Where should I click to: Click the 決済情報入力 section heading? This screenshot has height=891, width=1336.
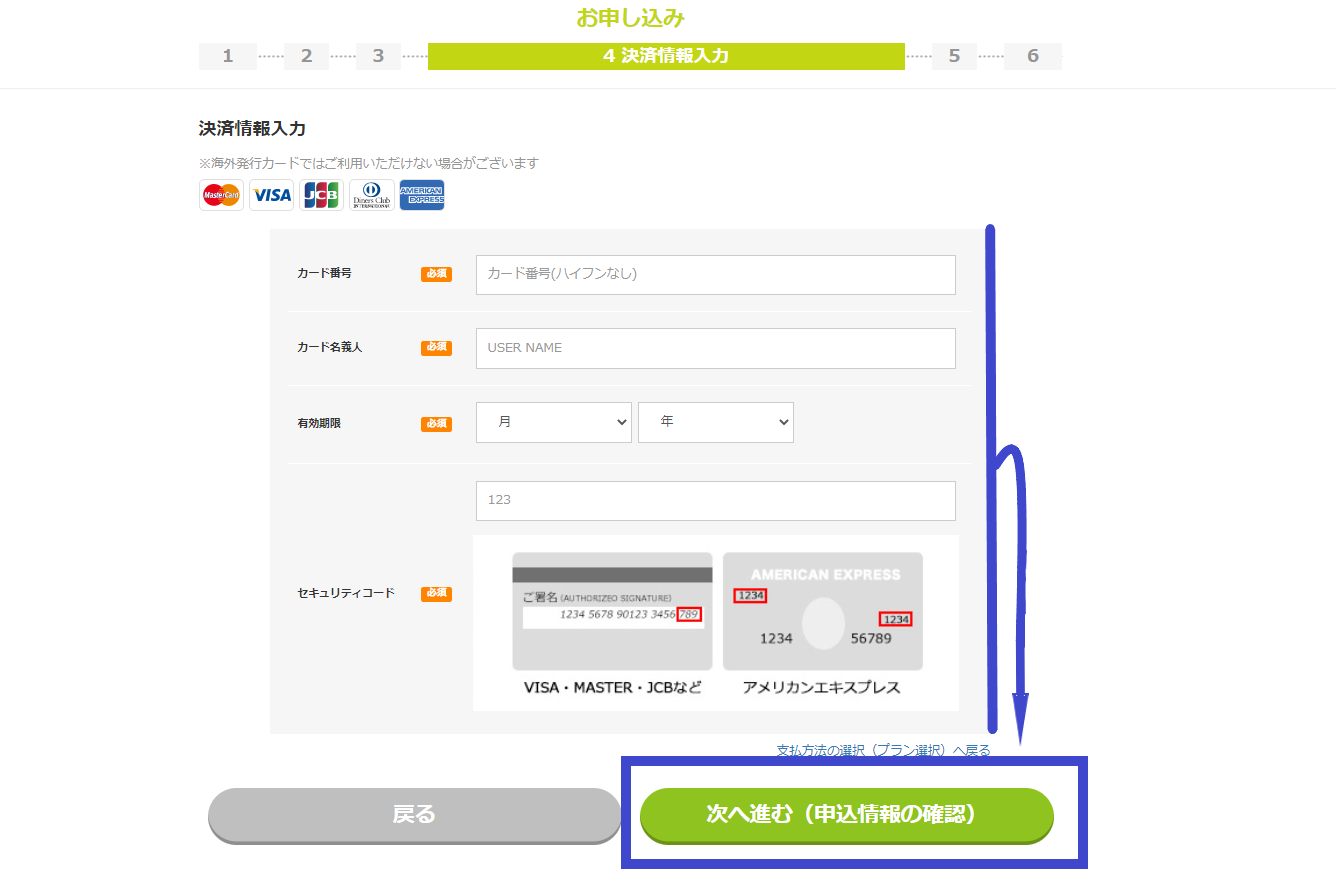click(x=252, y=128)
